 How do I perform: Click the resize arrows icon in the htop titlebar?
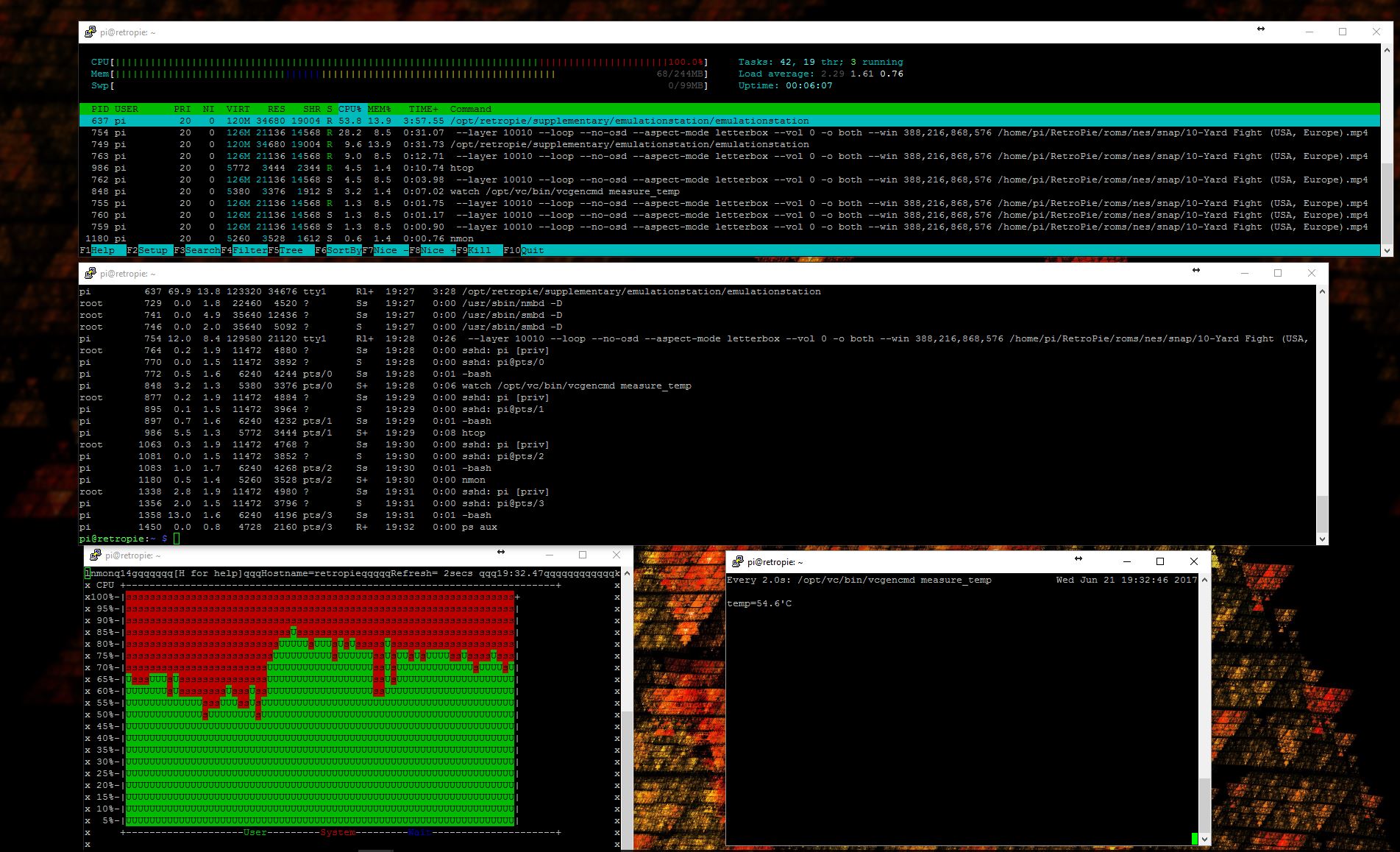pyautogui.click(x=1261, y=29)
